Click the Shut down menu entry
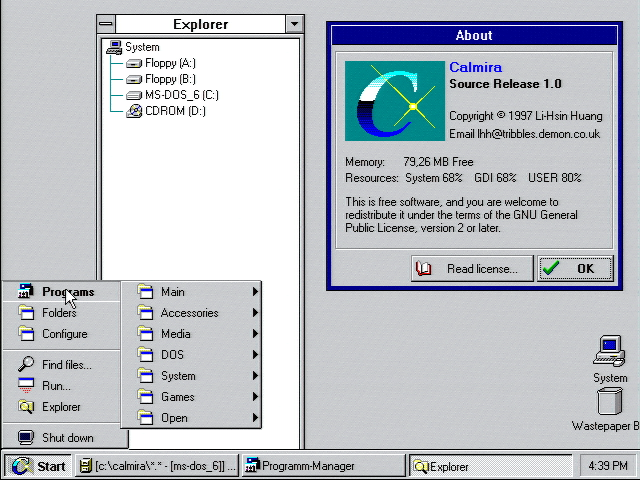 pos(67,438)
